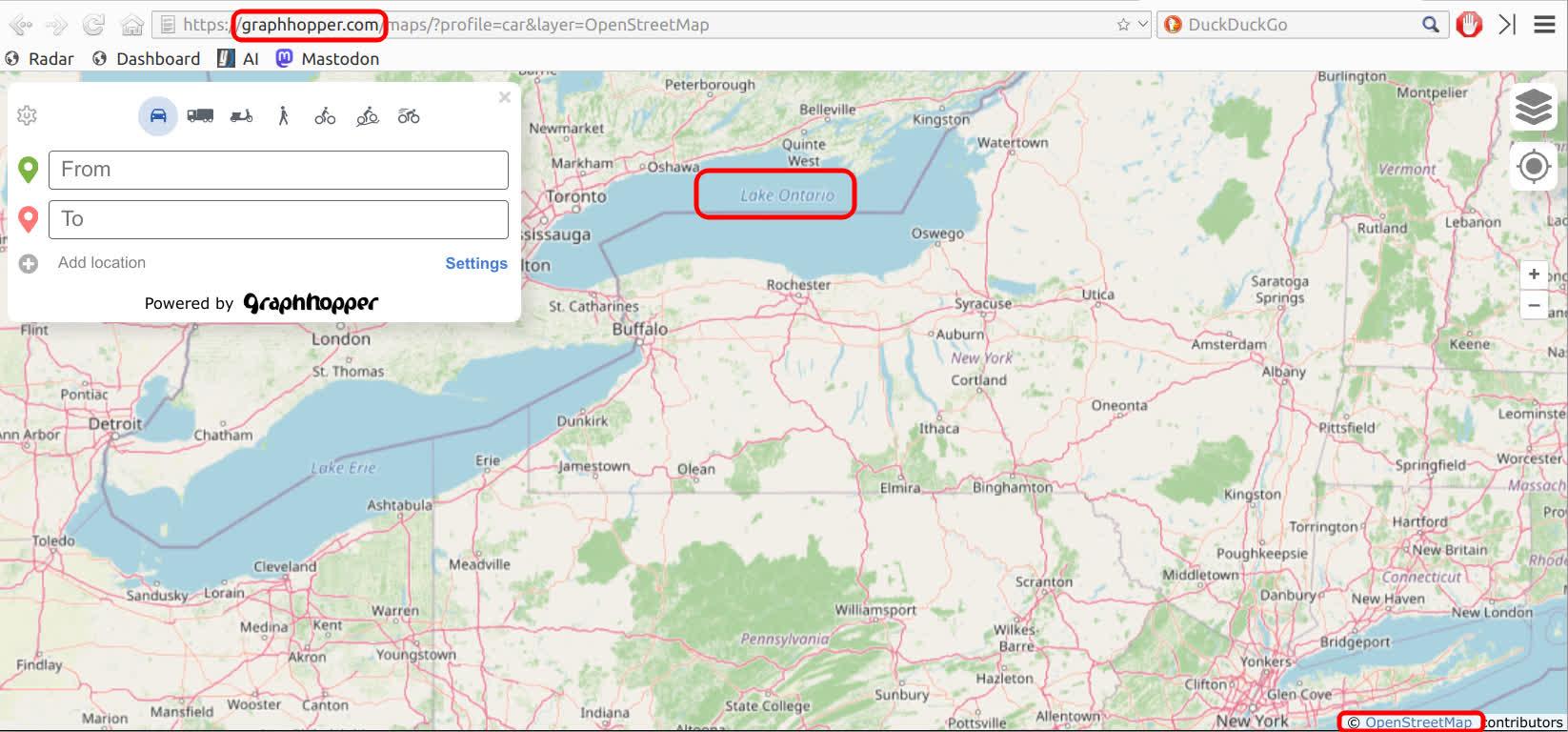The height and width of the screenshot is (732, 1568).
Task: Click the Oswego city label
Action: (937, 233)
